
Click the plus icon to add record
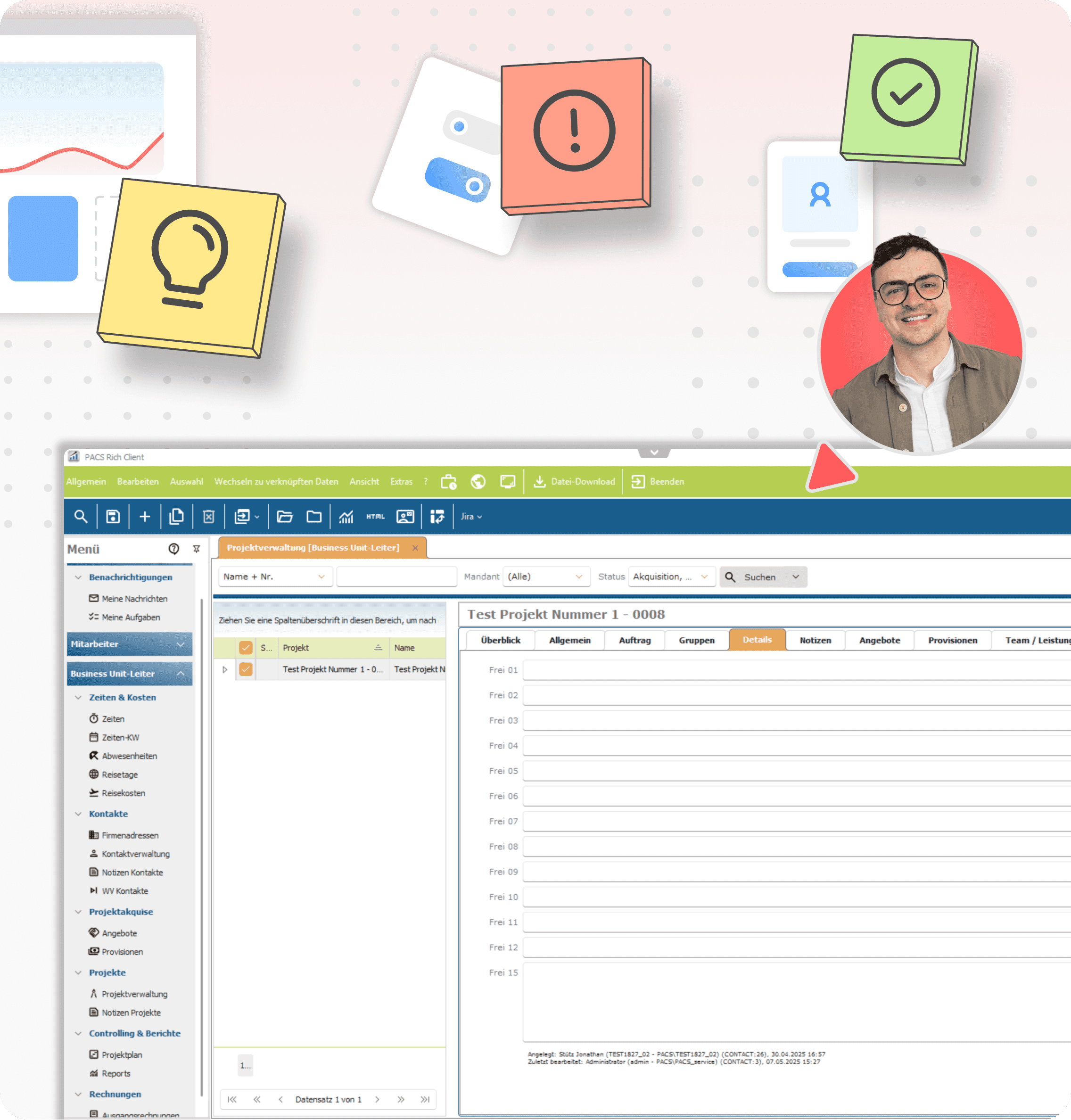[x=145, y=517]
